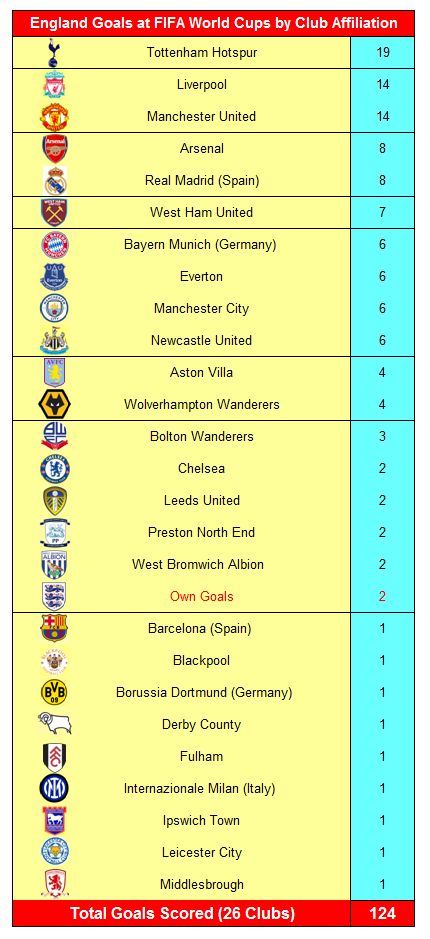Select the Liverpool club badge
The image size is (430, 939).
point(54,84)
